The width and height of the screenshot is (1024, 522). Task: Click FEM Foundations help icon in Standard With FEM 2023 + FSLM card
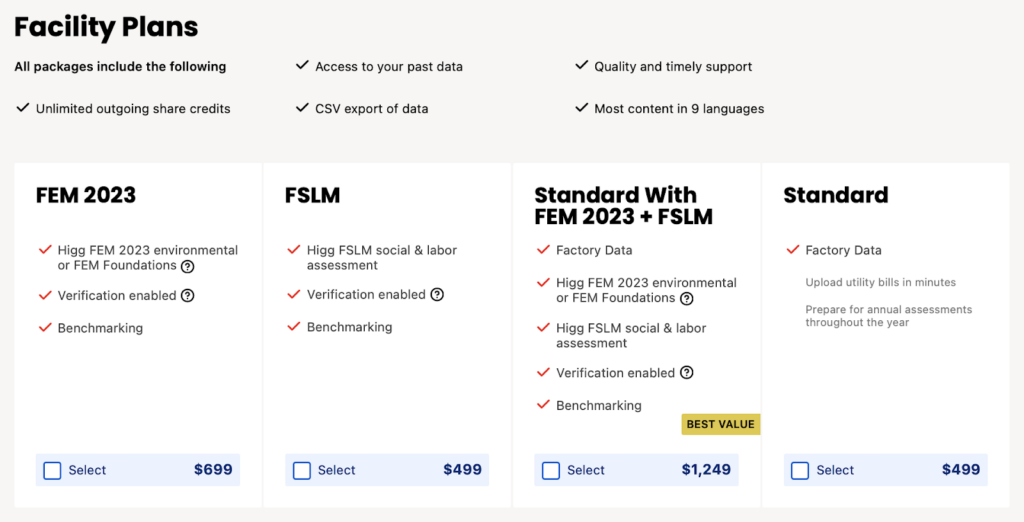[686, 299]
